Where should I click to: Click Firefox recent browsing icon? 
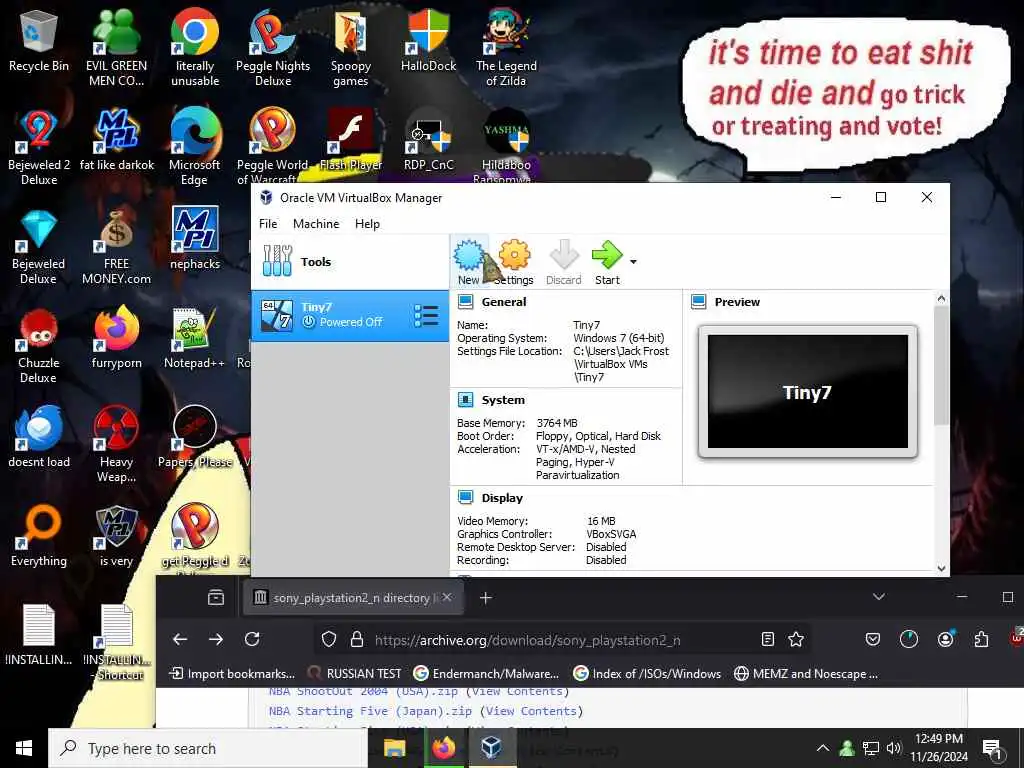[x=216, y=598]
